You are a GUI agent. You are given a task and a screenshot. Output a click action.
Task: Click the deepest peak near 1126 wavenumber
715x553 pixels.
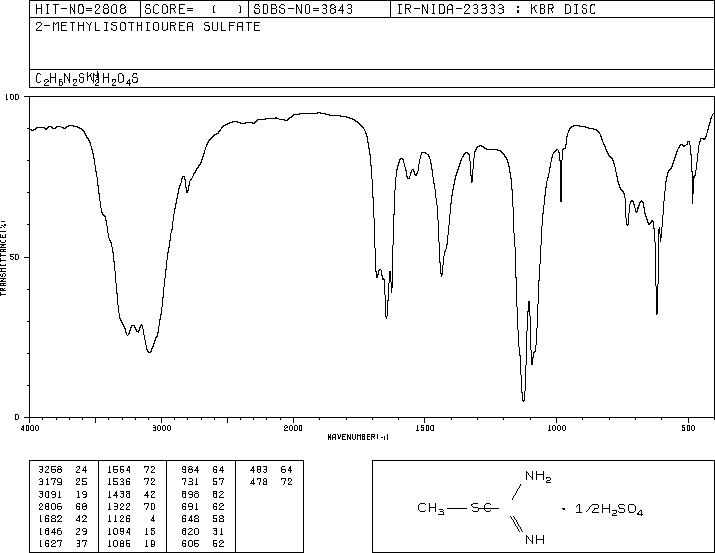(523, 400)
